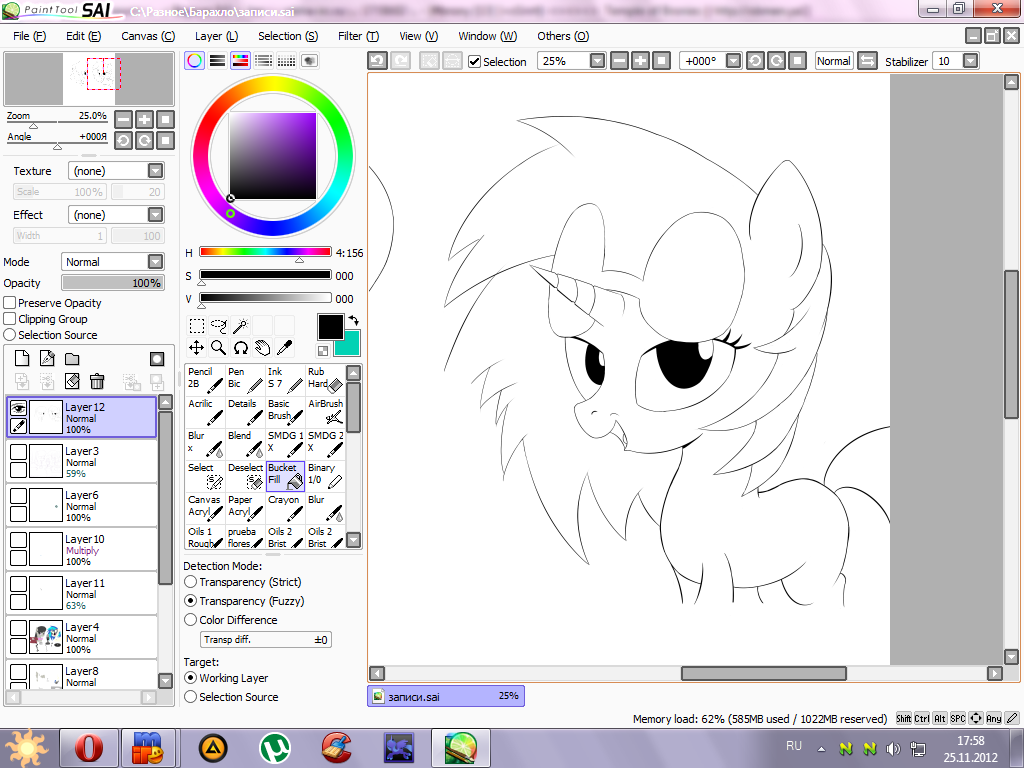Edit the Transp diff. value field

pos(266,639)
